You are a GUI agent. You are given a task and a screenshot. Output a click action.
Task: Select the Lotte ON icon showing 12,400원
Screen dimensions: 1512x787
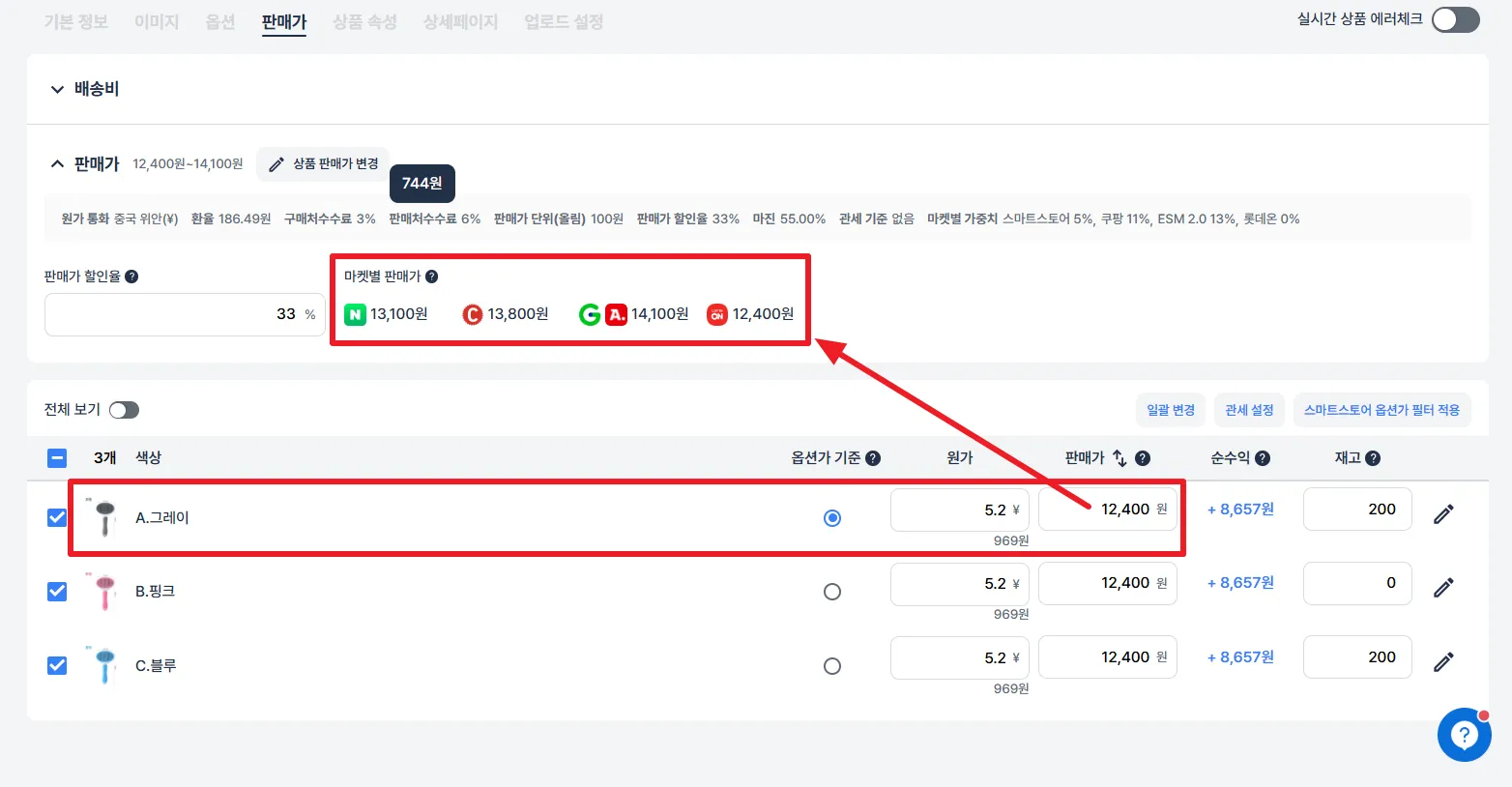tap(716, 313)
